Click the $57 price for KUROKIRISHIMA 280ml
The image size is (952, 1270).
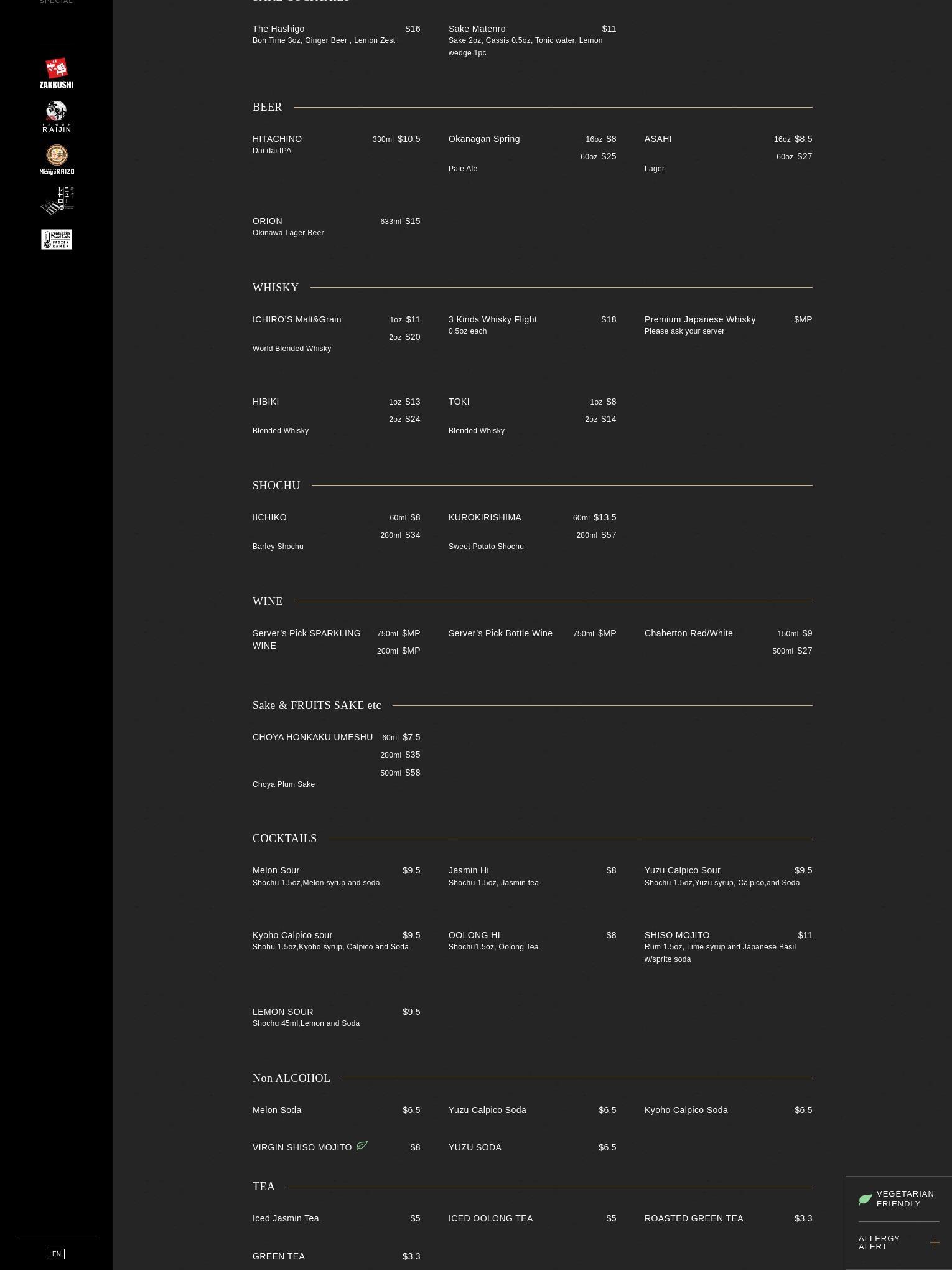pyautogui.click(x=609, y=535)
